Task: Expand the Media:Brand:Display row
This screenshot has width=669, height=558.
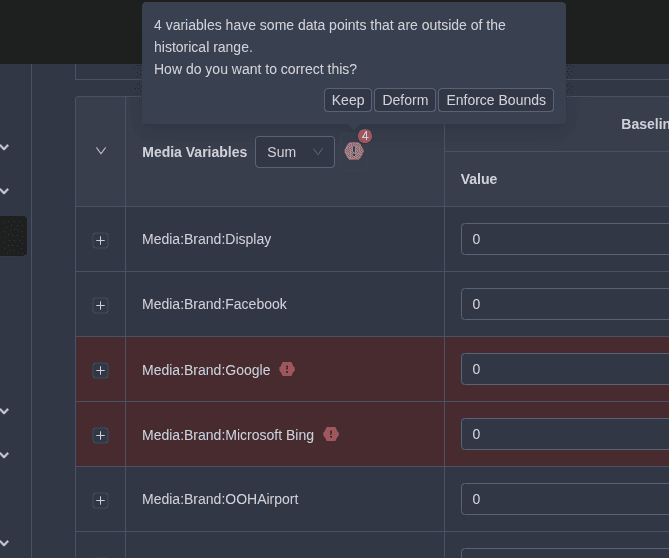Action: 100,240
